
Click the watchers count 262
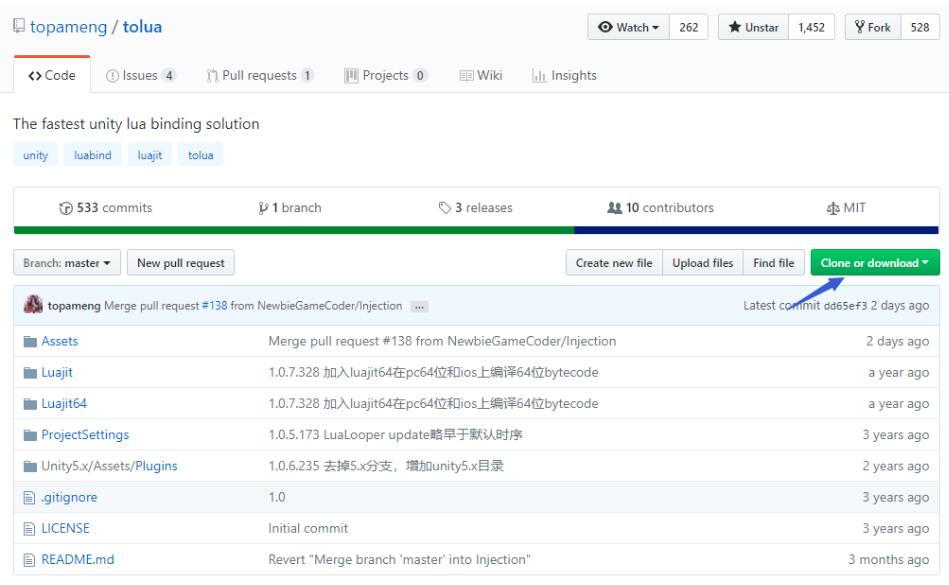point(689,27)
